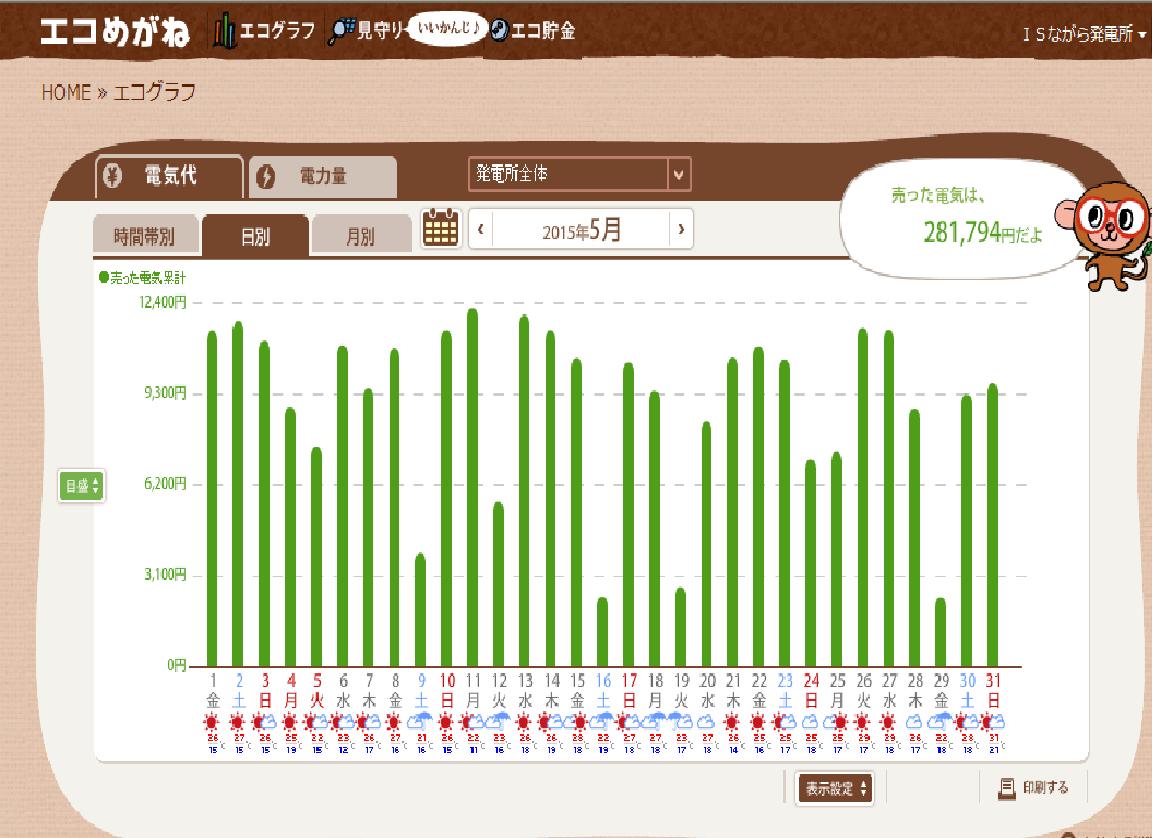The height and width of the screenshot is (838, 1152).
Task: Expand the 発電所全体 dropdown
Action: pos(679,175)
